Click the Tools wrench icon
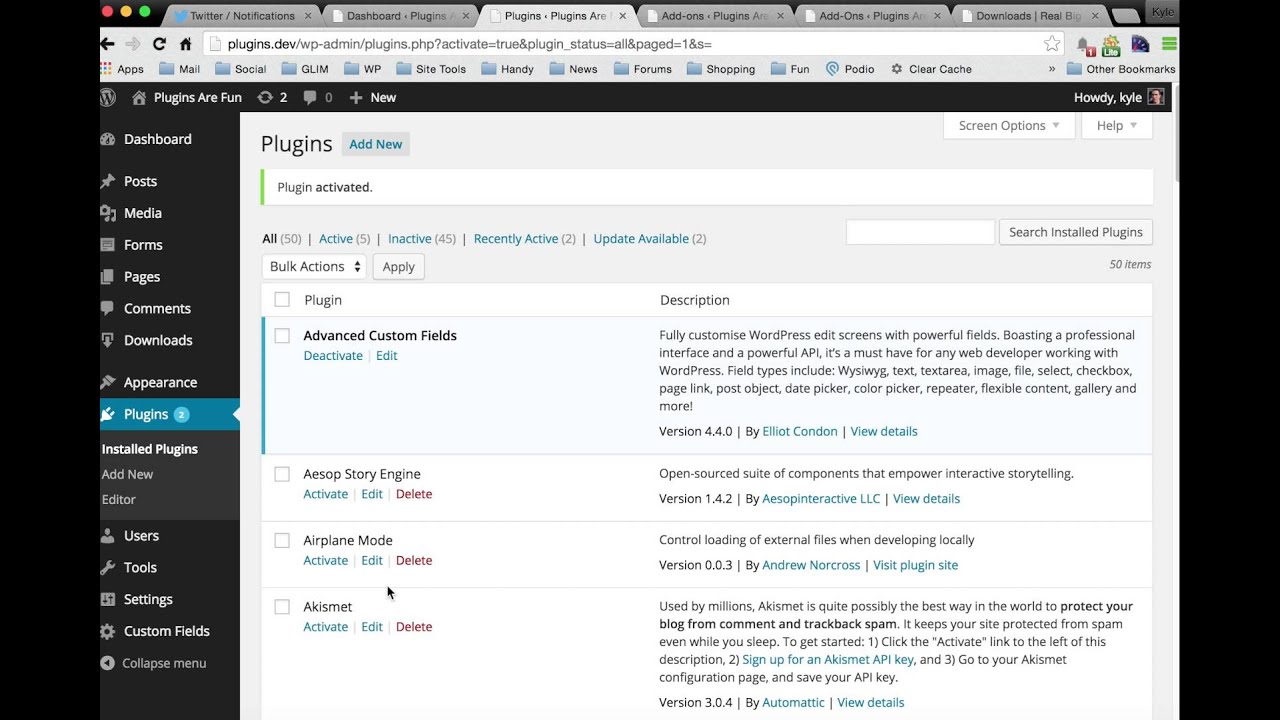 108,567
